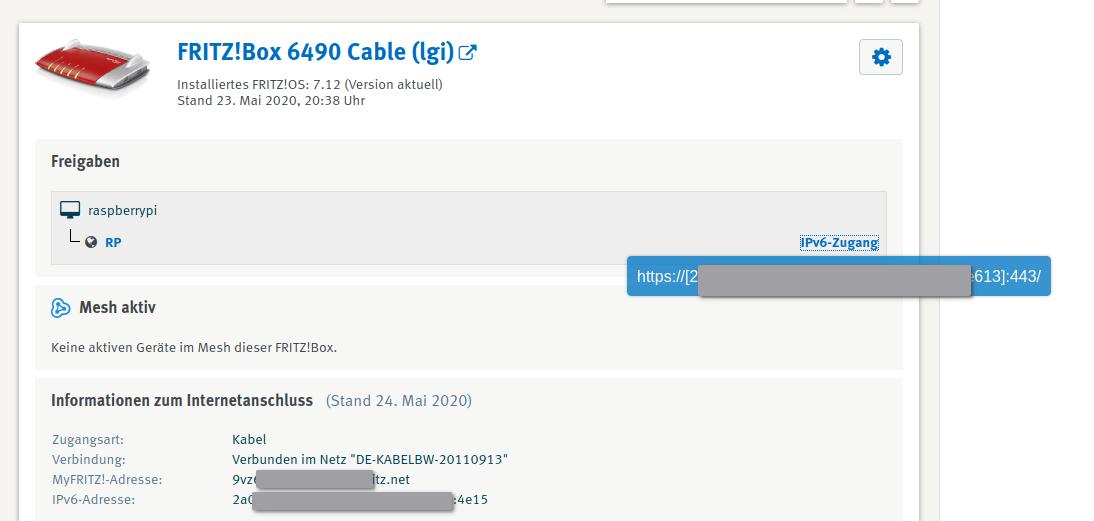This screenshot has width=1094, height=521.
Task: Click the https IPv6 address tooltip
Action: click(838, 276)
